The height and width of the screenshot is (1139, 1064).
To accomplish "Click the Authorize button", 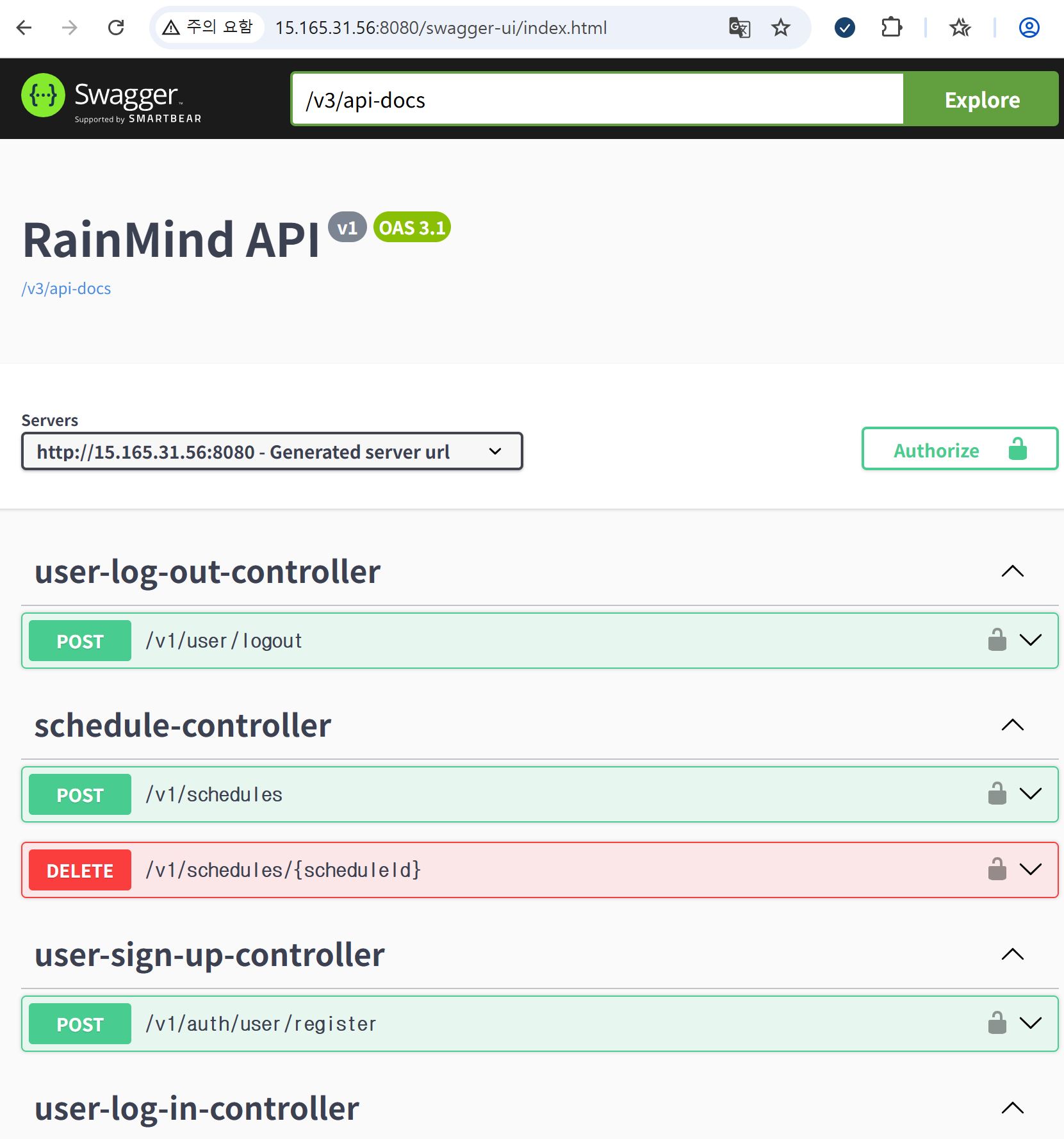I will [959, 450].
